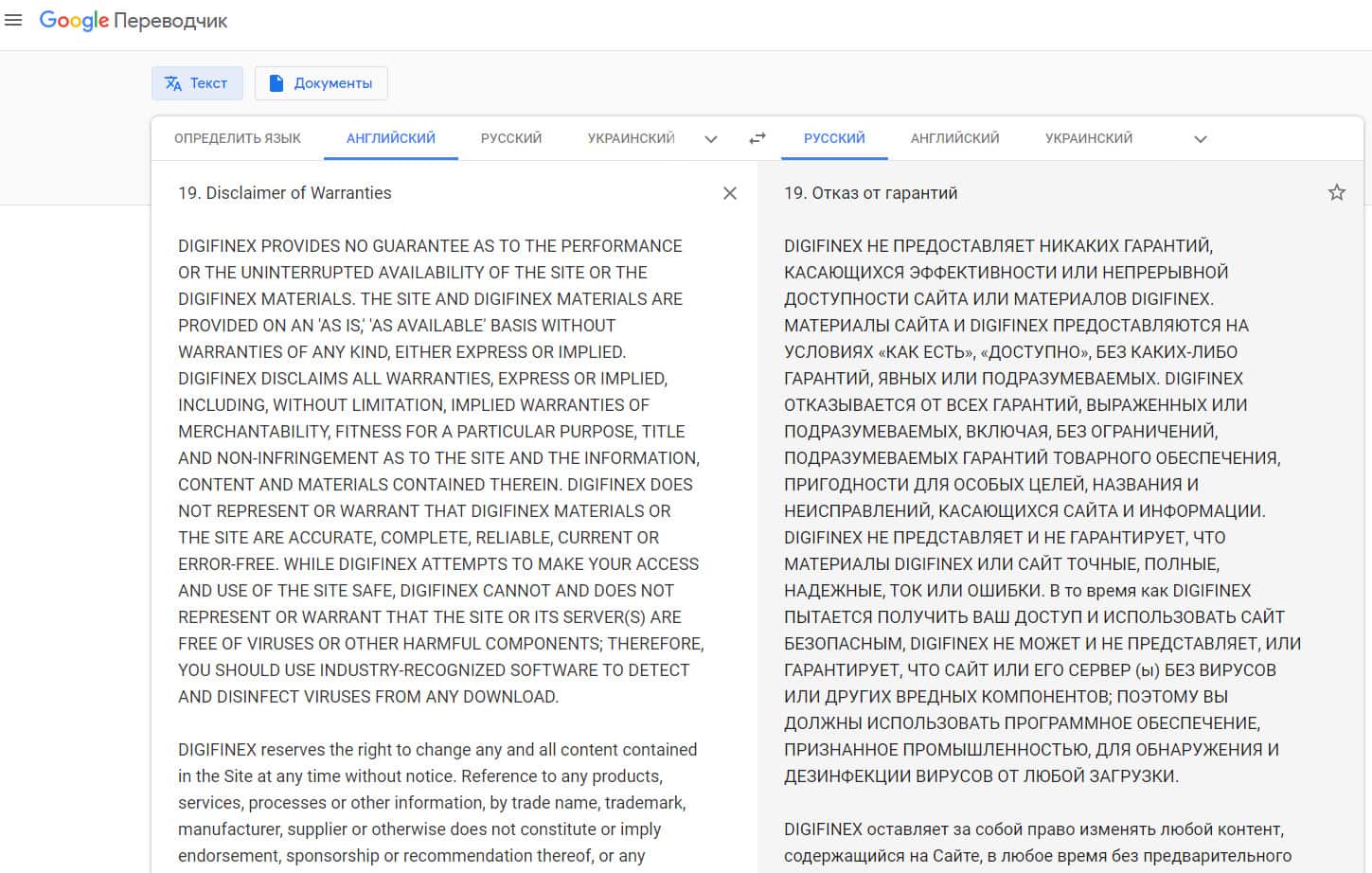Select Русский as target language
The image size is (1372, 873).
click(x=834, y=138)
